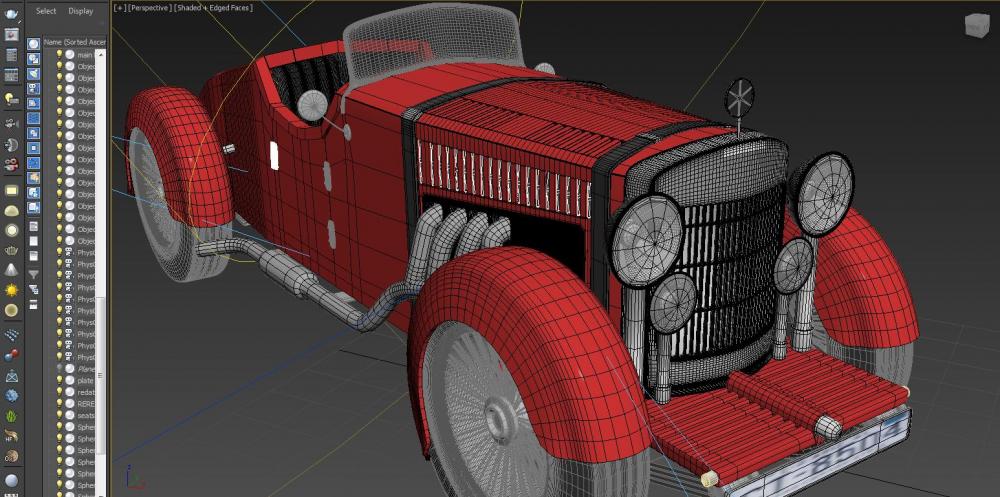Image resolution: width=1000 pixels, height=497 pixels.
Task: Click the gray cone icon in left toolbar
Action: [x=11, y=269]
